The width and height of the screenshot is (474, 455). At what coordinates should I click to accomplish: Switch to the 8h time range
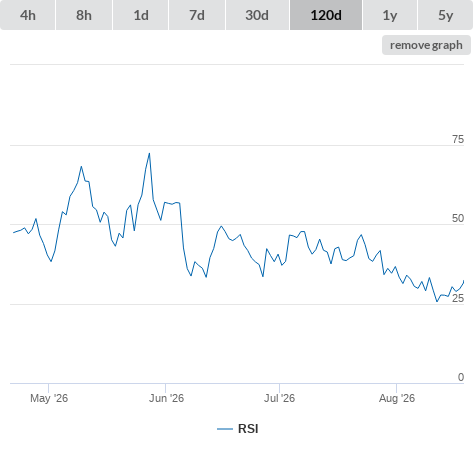[x=84, y=15]
